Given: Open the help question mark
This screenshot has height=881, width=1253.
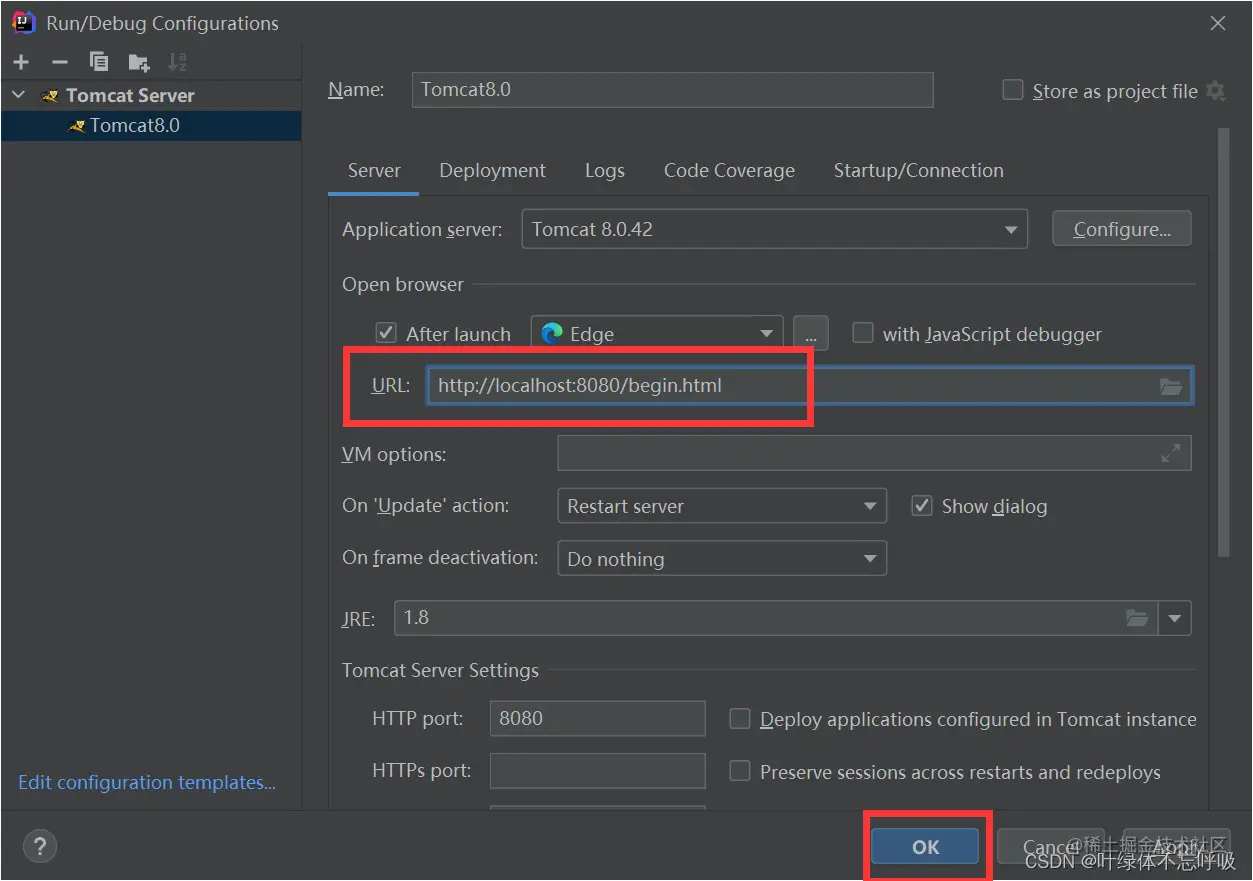Looking at the screenshot, I should [40, 847].
